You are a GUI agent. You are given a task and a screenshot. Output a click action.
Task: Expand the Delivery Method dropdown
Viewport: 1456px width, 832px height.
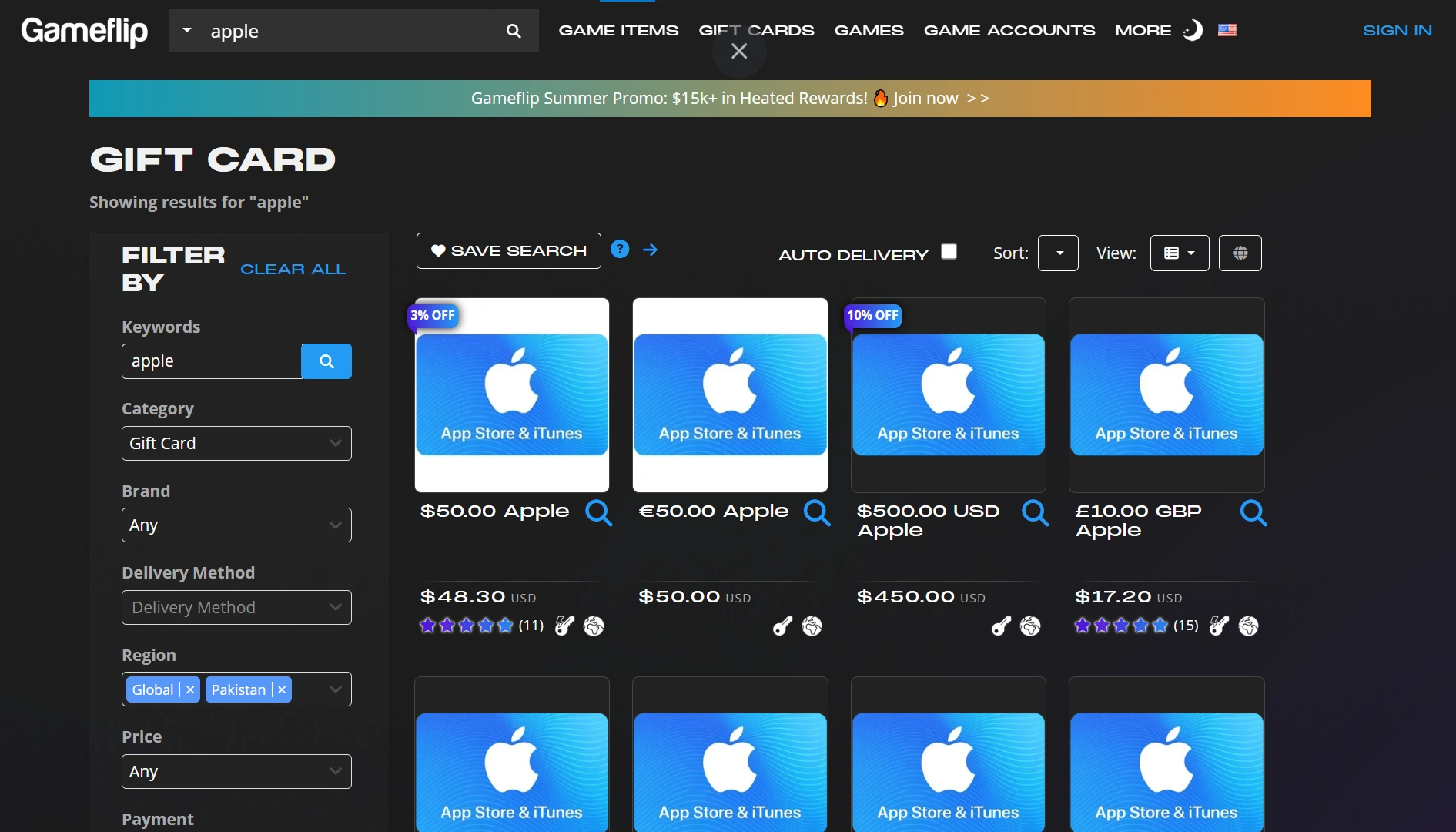coord(236,607)
